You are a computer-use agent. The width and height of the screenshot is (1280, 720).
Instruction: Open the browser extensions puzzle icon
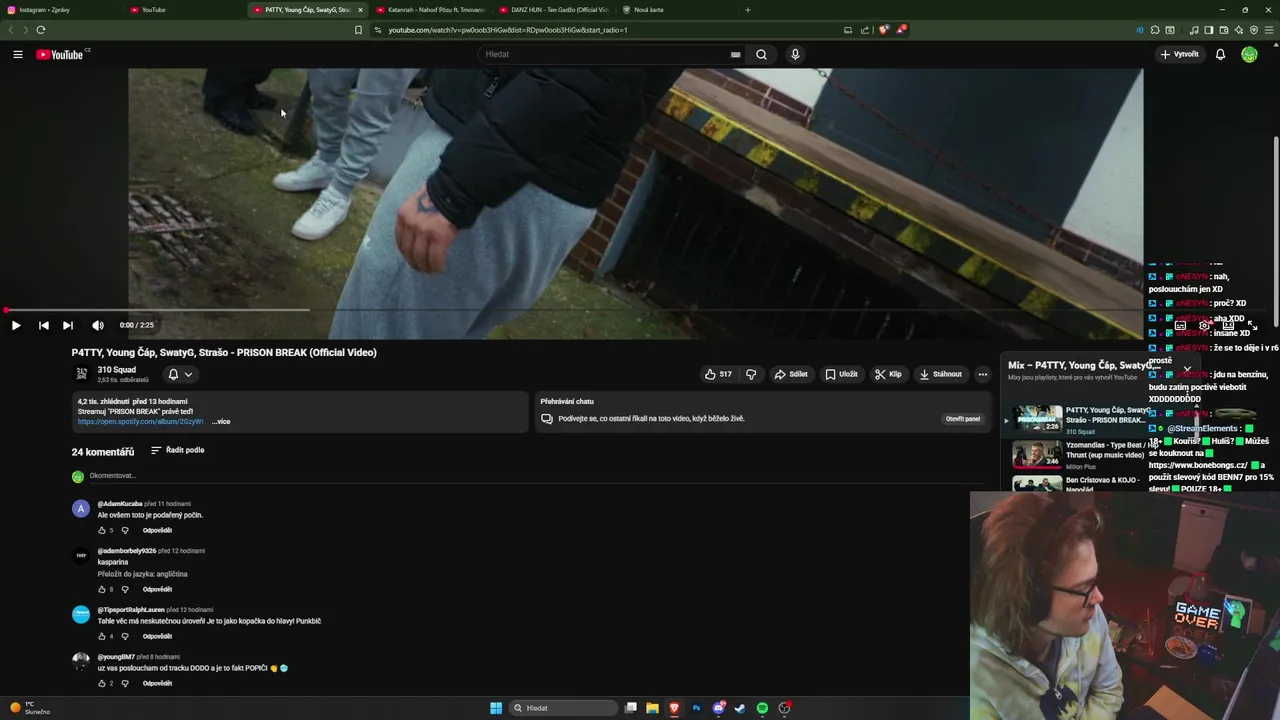1155,30
